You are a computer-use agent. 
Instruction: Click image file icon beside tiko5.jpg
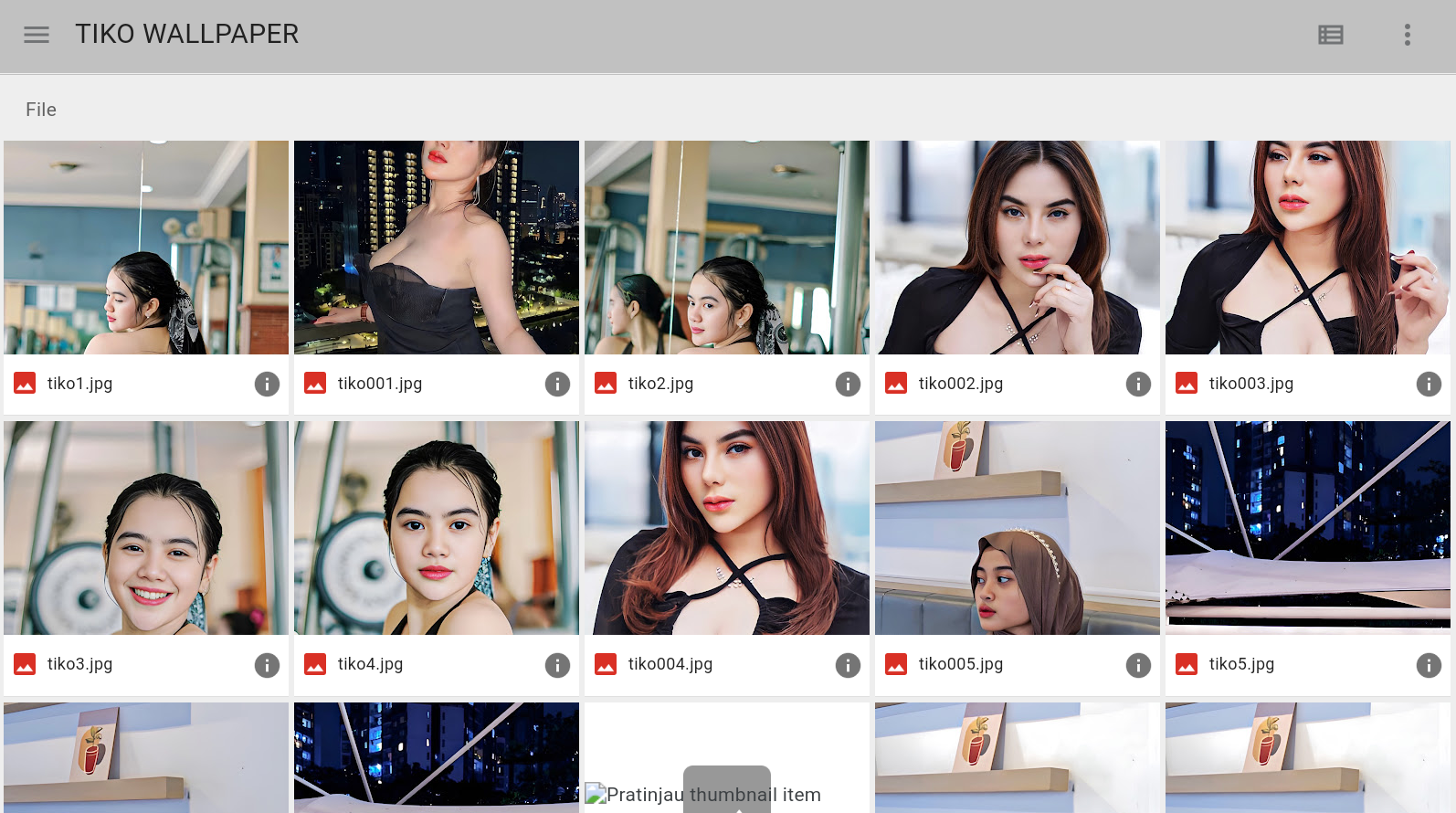pyautogui.click(x=1187, y=664)
